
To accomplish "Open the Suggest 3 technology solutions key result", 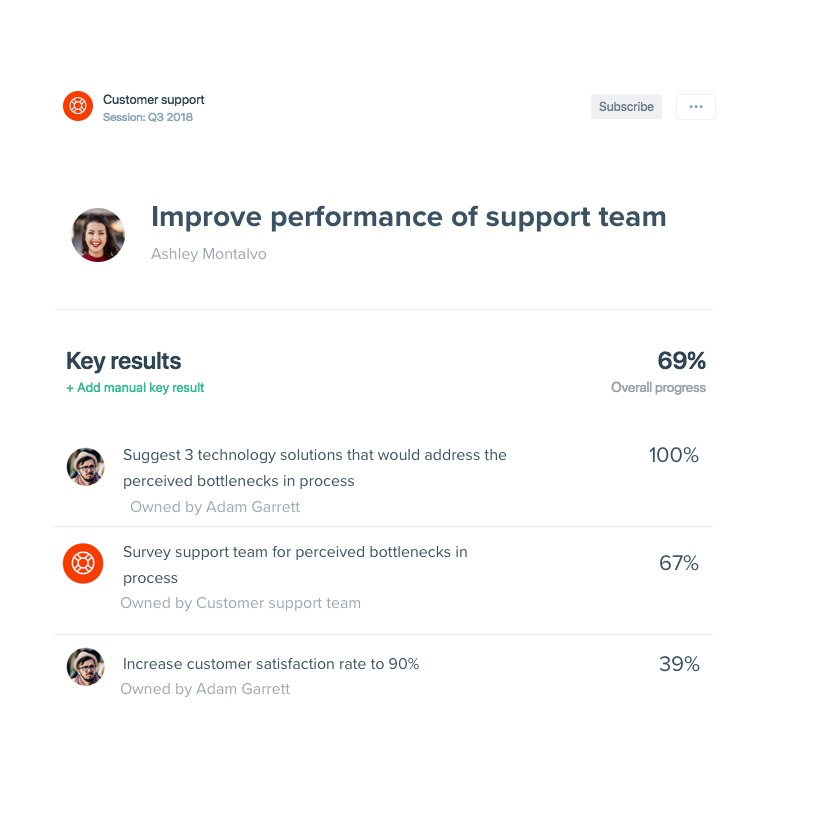I will pyautogui.click(x=314, y=467).
